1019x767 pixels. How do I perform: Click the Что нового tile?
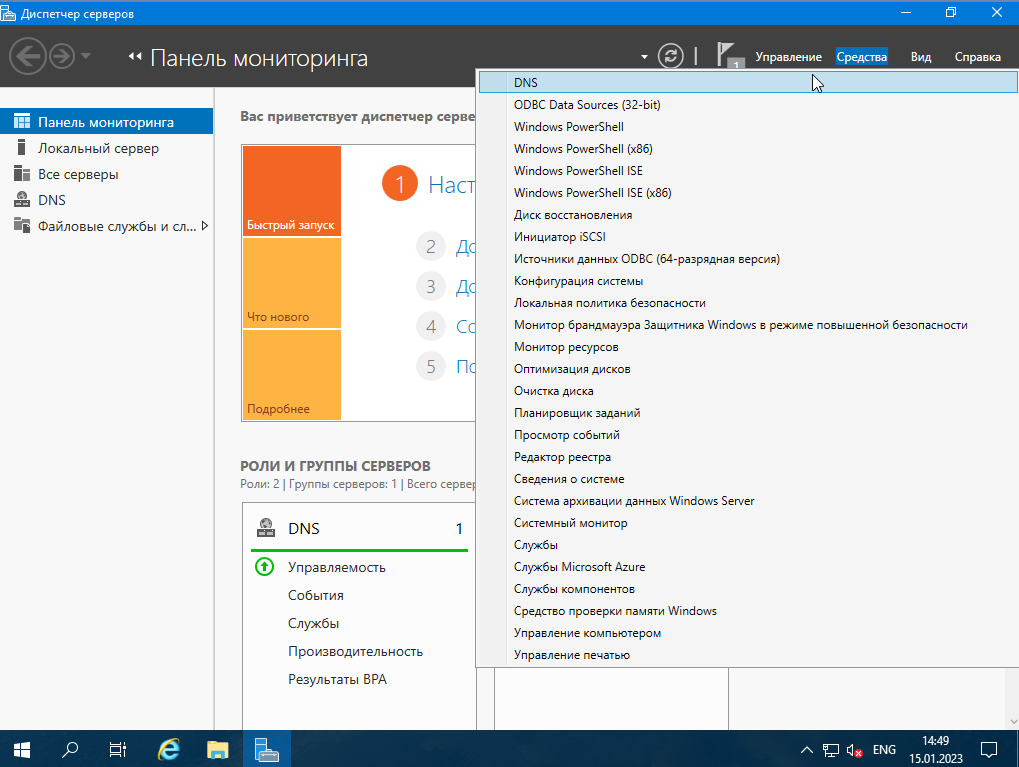point(292,283)
